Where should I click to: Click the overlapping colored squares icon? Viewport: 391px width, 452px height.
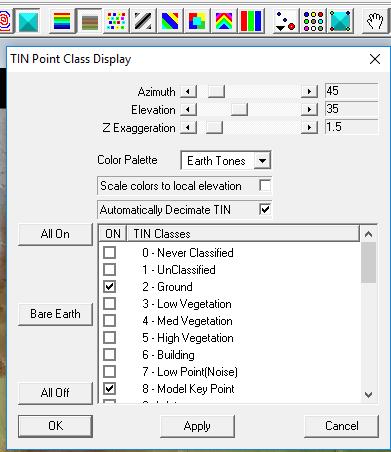pyautogui.click(x=197, y=21)
